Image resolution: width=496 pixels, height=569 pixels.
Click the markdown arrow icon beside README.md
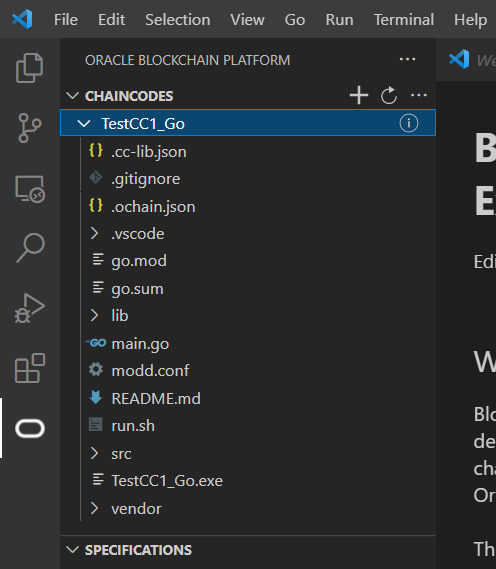tap(96, 397)
